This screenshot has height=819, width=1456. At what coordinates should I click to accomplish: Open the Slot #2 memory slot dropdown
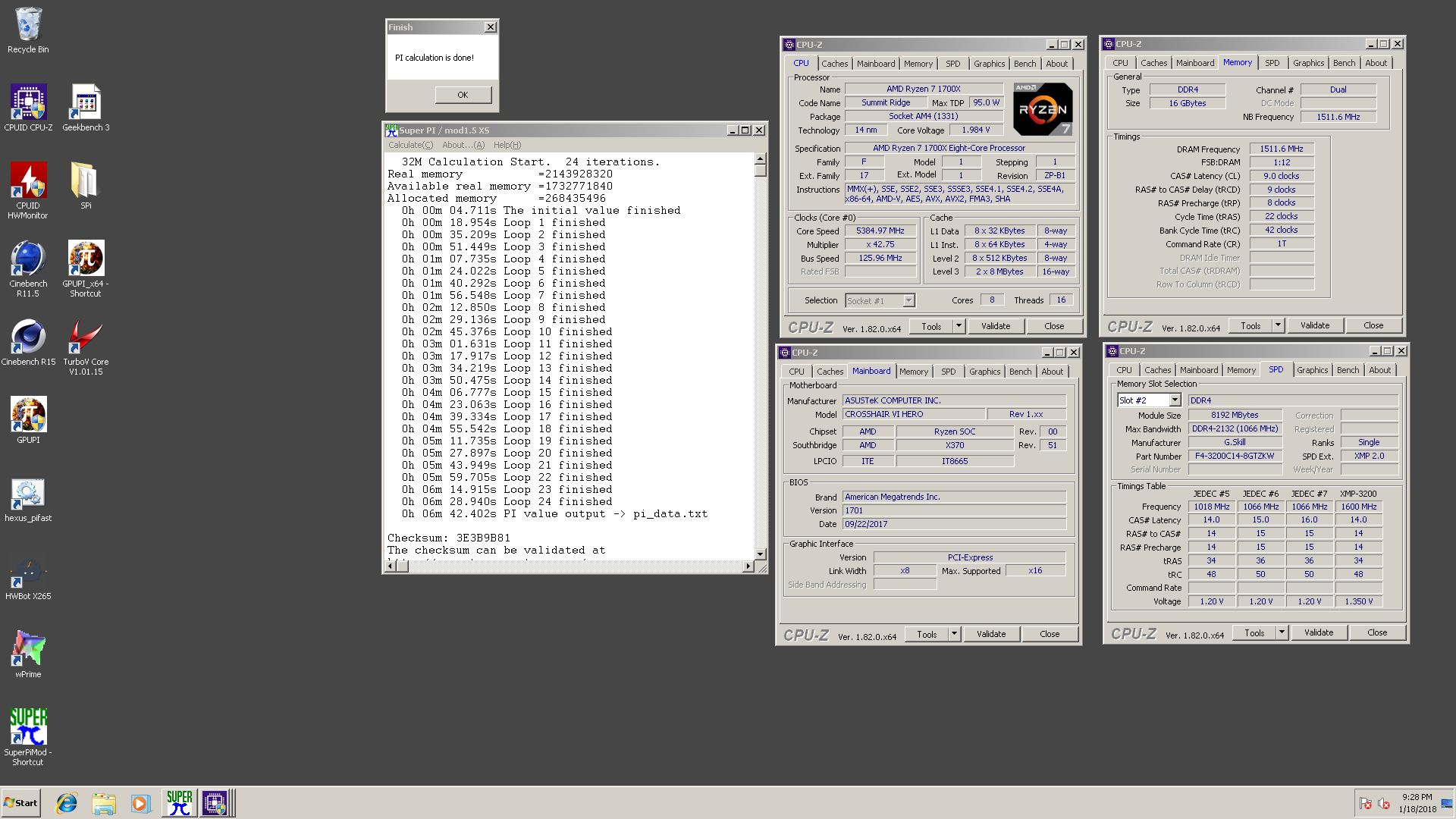pyautogui.click(x=1175, y=400)
